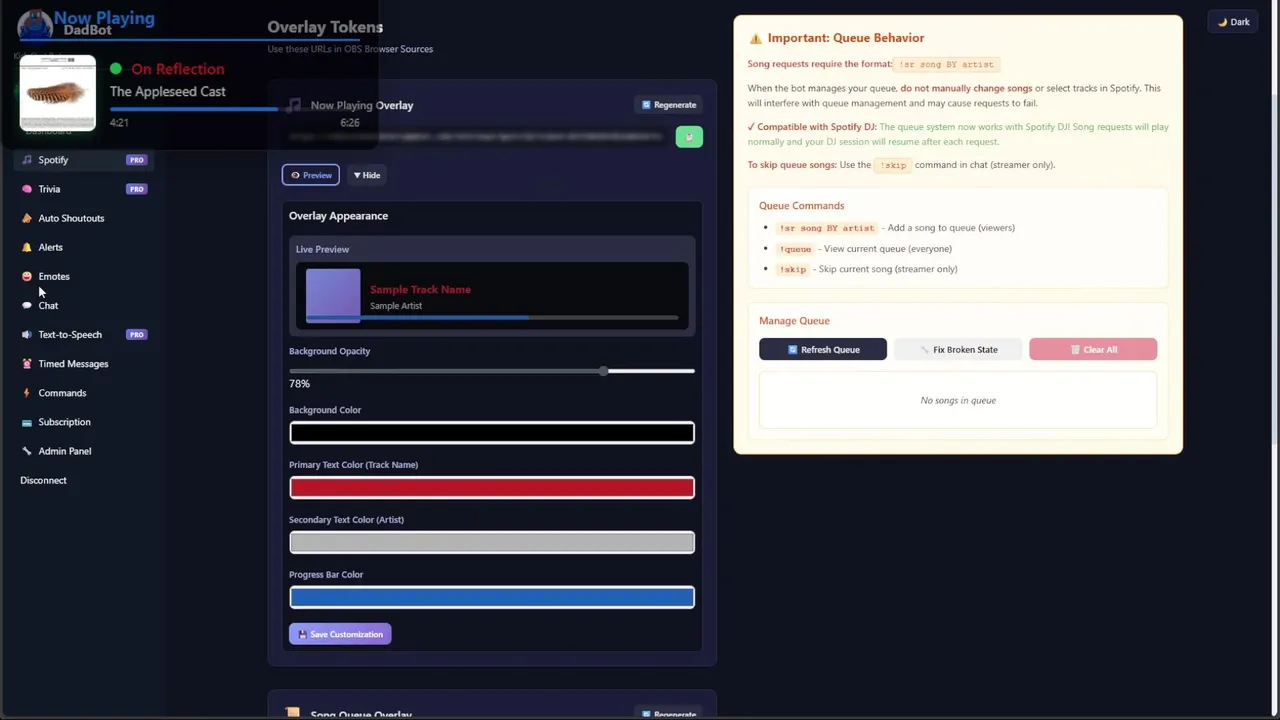Click the Subscription card icon
The image size is (1280, 720).
27,422
